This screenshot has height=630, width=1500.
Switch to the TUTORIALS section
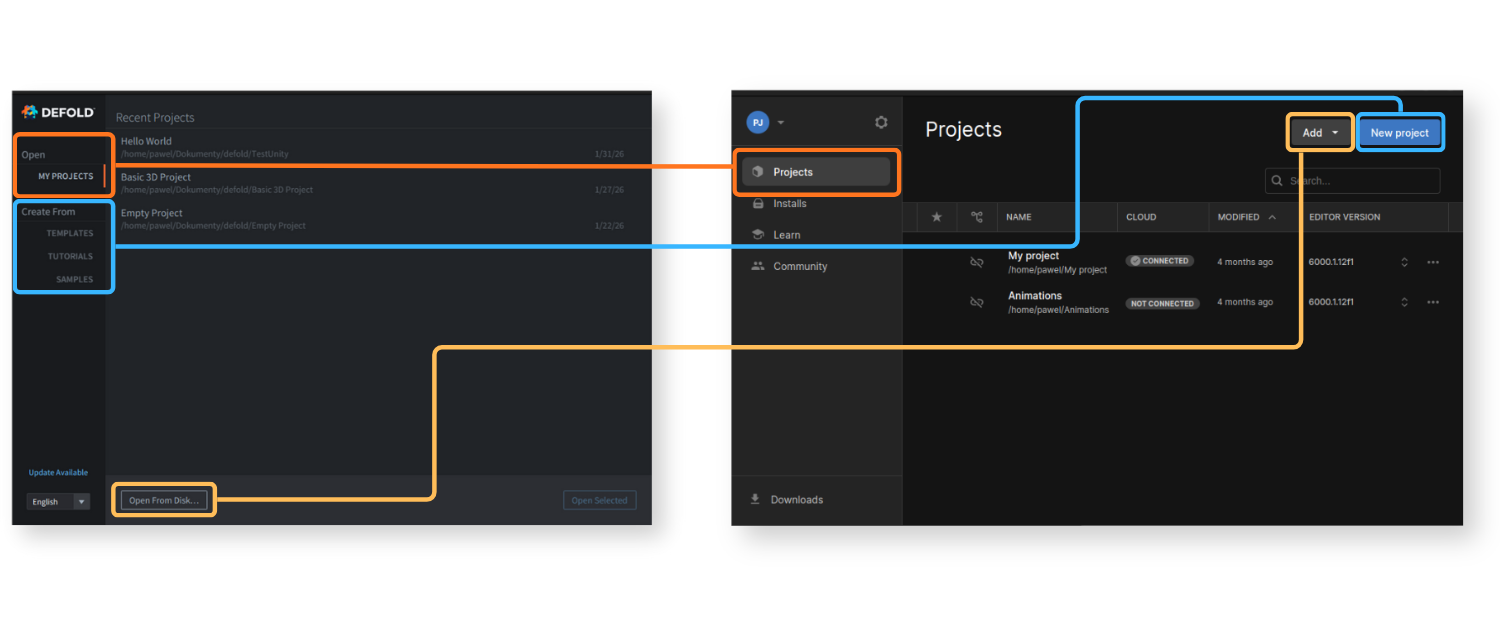tap(70, 256)
